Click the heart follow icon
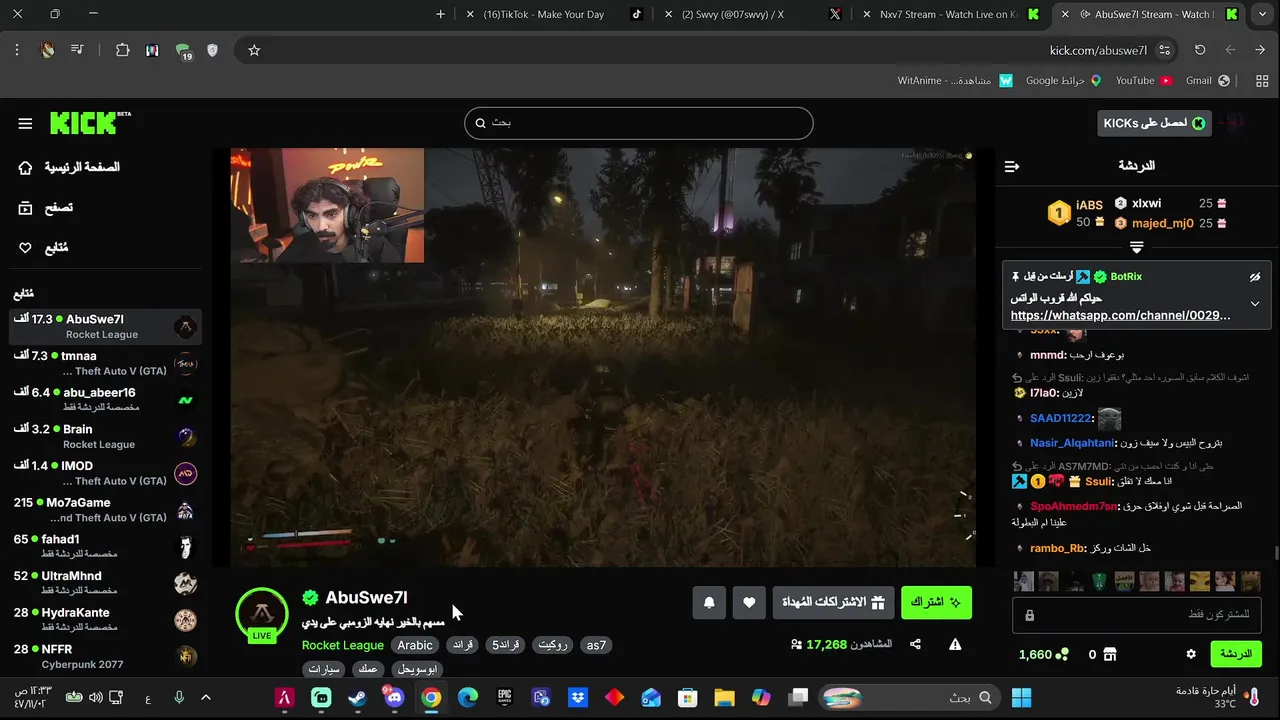This screenshot has width=1280, height=720. [749, 602]
